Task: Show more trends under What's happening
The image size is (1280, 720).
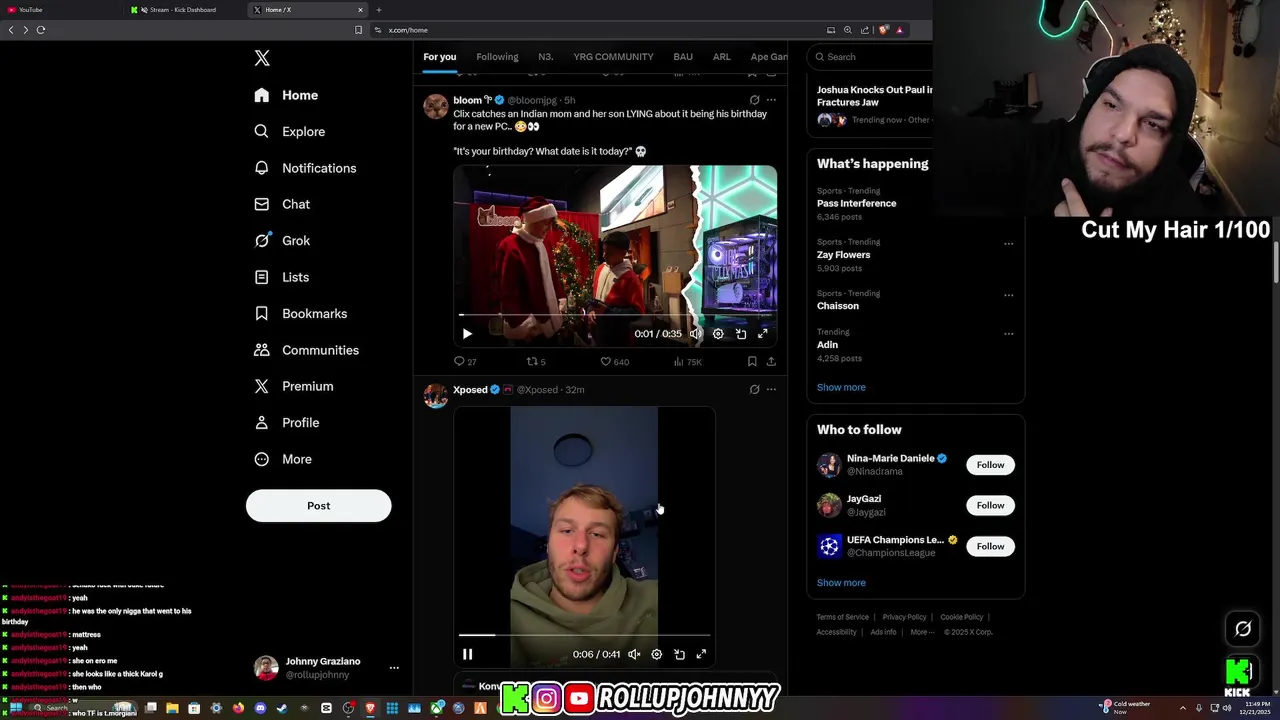Action: [841, 387]
